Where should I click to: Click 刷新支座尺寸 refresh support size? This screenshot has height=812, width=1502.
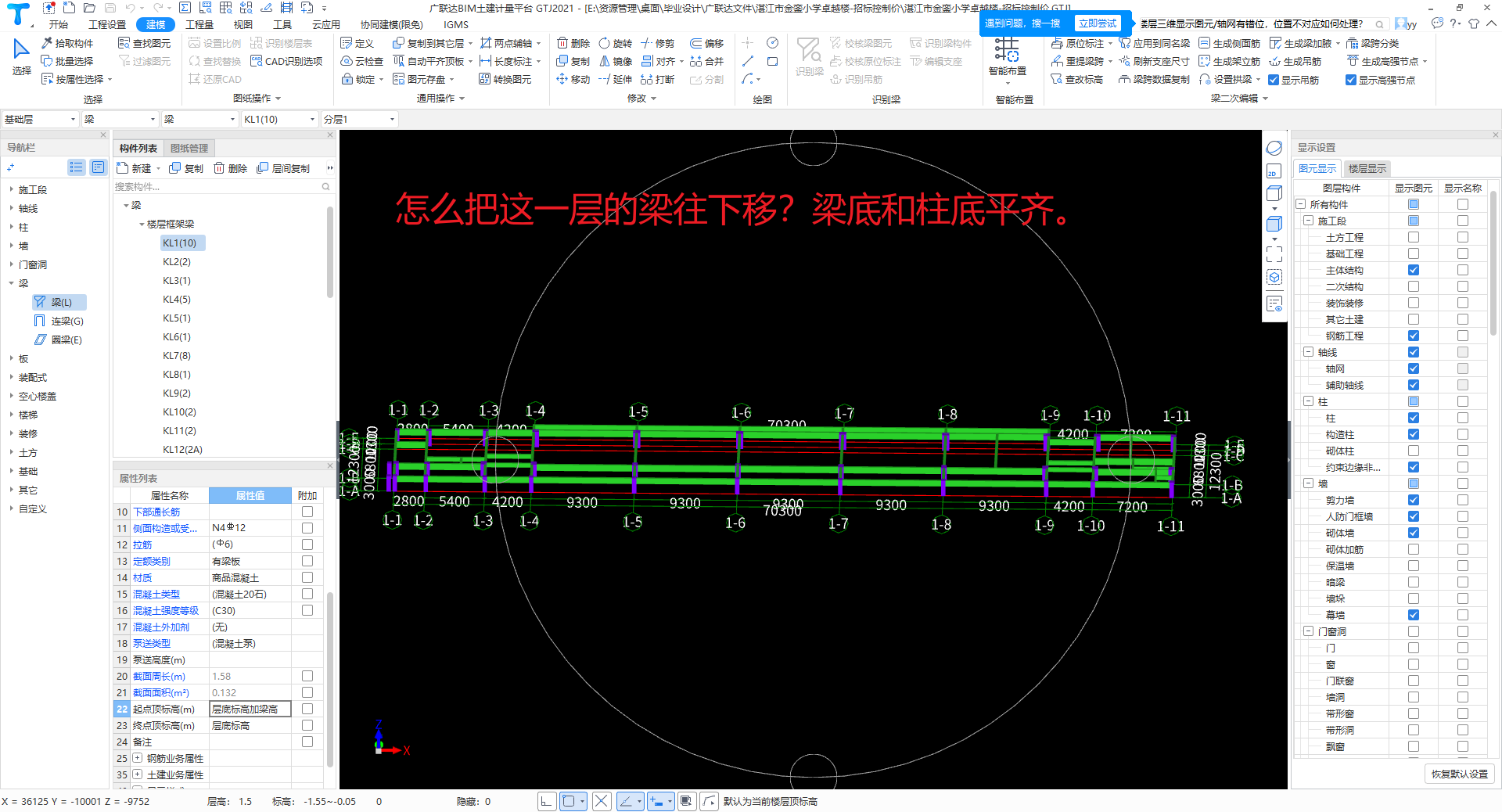(1154, 61)
